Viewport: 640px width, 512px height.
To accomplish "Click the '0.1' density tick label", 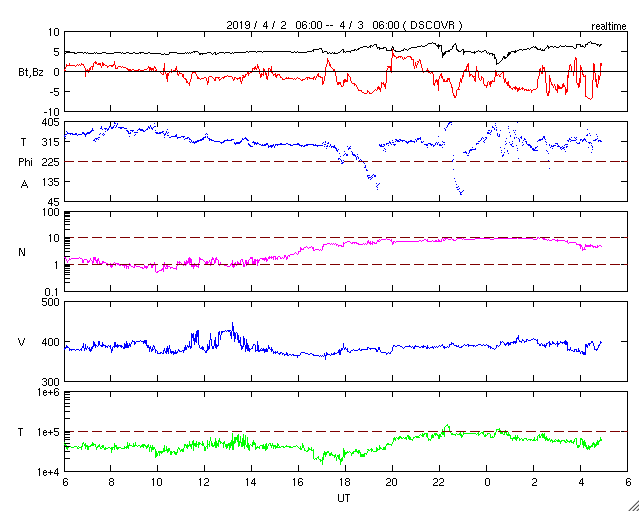I will click(x=54, y=292).
